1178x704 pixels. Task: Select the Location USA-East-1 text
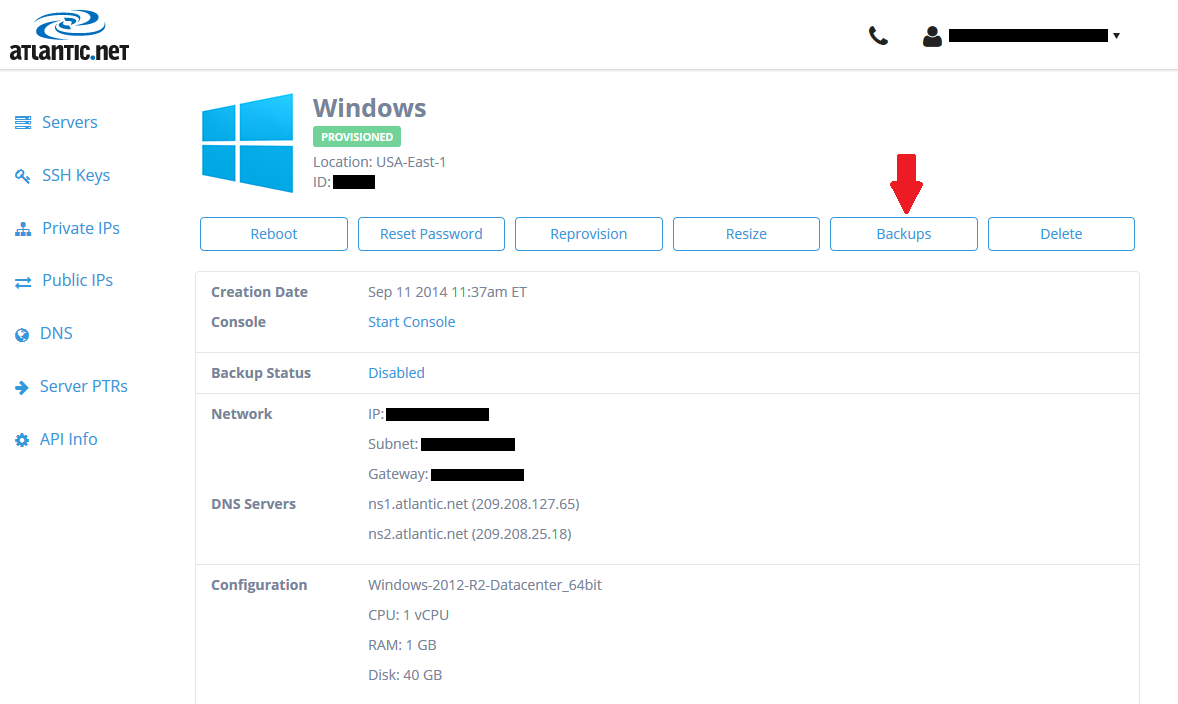379,162
